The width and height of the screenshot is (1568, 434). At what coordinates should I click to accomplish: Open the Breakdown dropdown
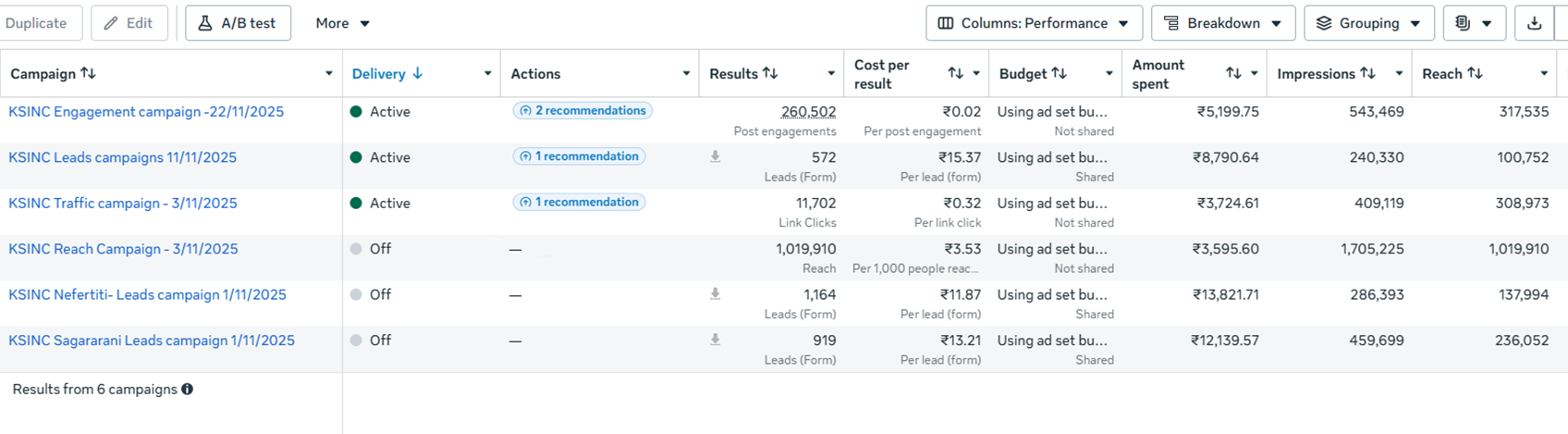(x=1222, y=23)
